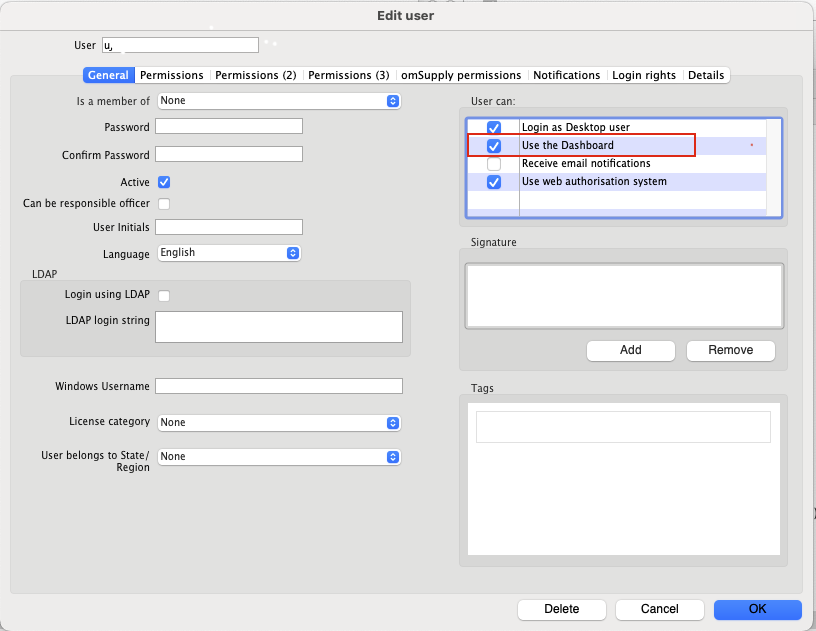The height and width of the screenshot is (631, 816).
Task: Toggle the Active checkbox
Action: point(164,183)
